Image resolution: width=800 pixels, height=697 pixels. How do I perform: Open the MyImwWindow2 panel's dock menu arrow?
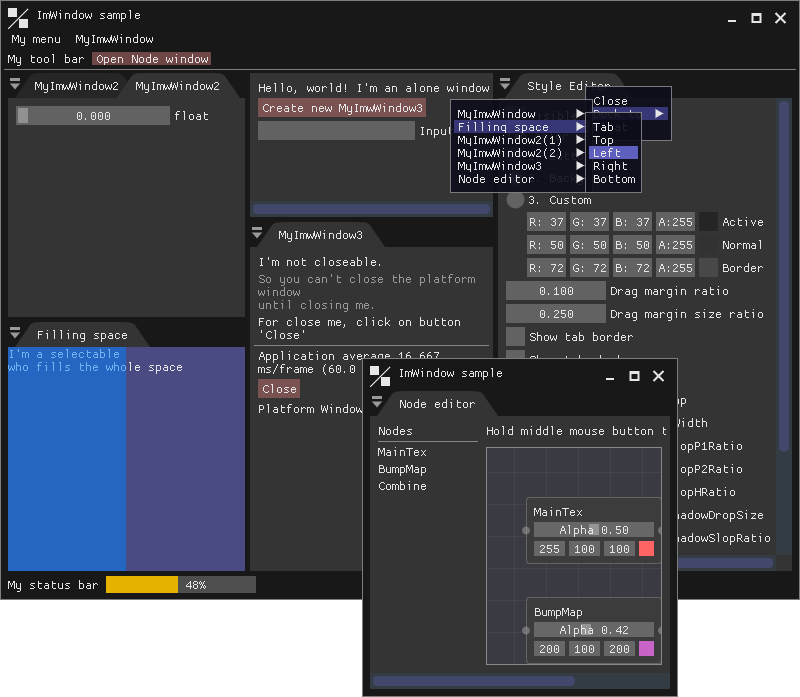[x=15, y=85]
